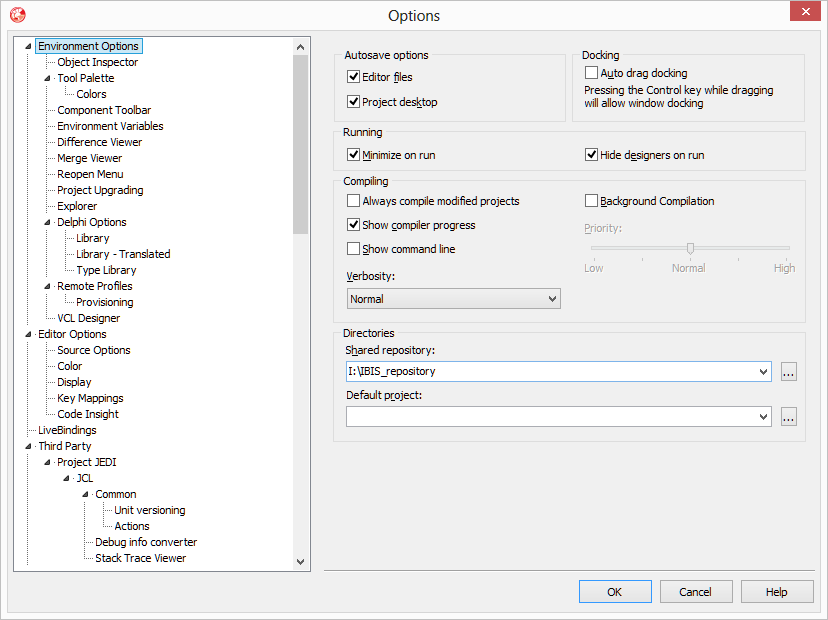Collapse the Editor Options tree node
Viewport: 828px width, 620px height.
point(28,334)
